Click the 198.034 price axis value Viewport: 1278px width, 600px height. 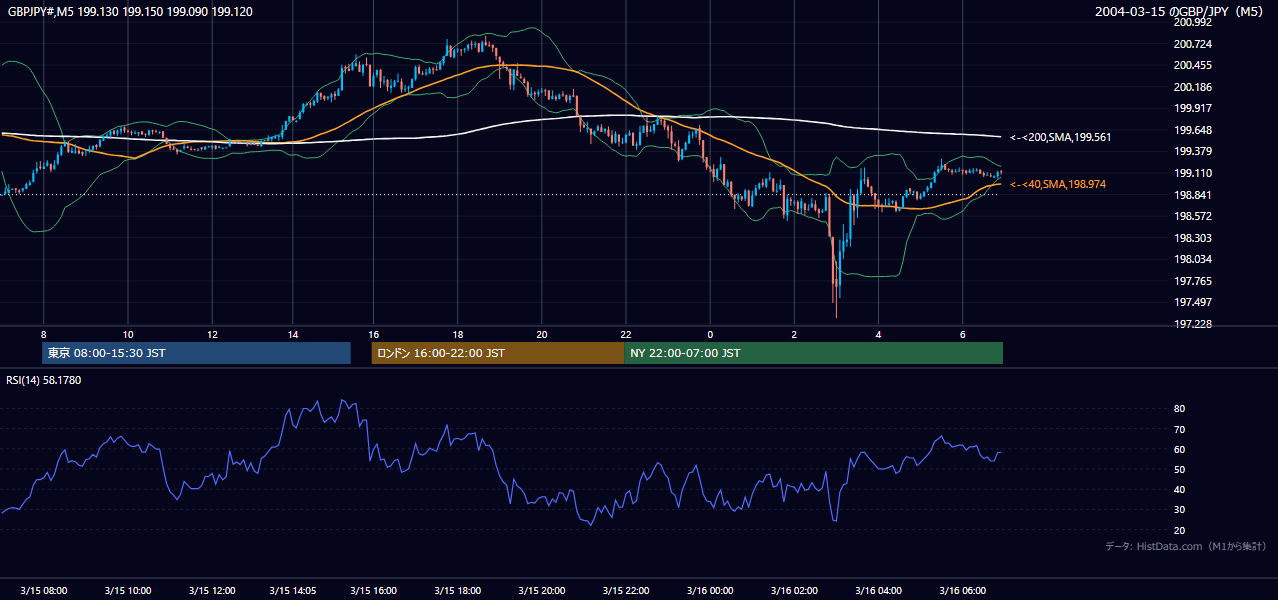click(1192, 259)
